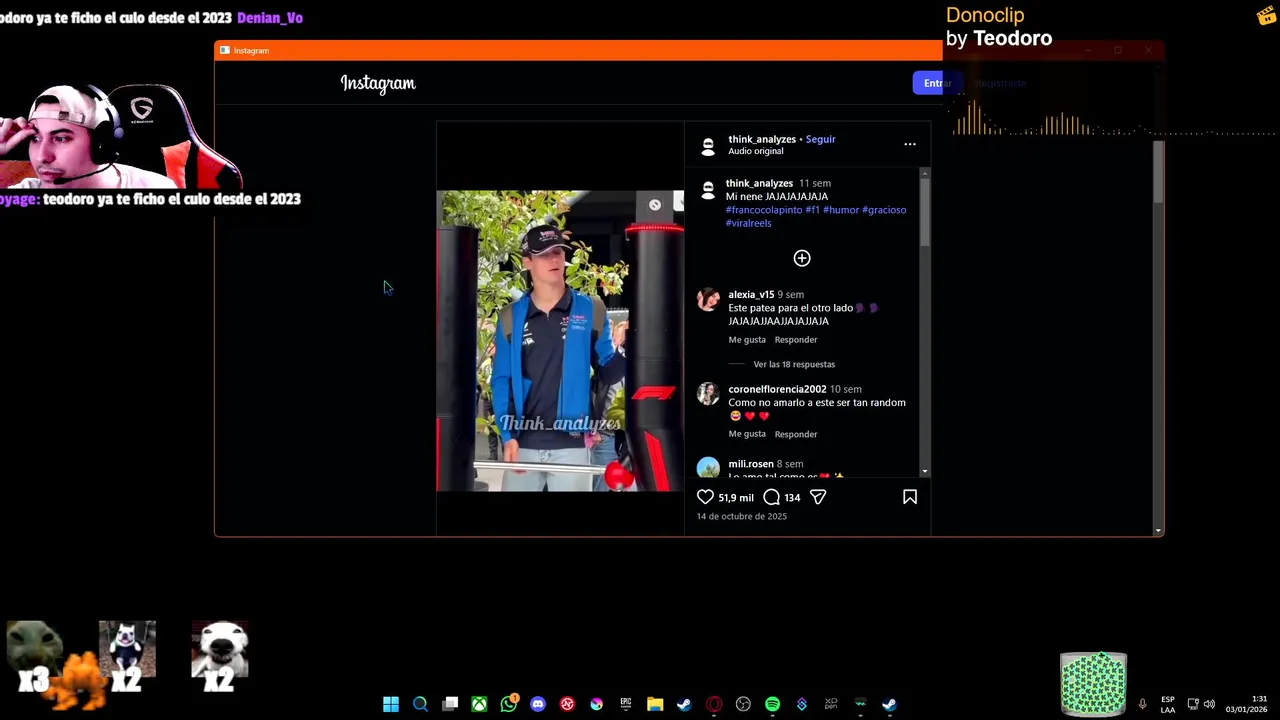
Task: Open the #gracioso hashtag
Action: 884,210
